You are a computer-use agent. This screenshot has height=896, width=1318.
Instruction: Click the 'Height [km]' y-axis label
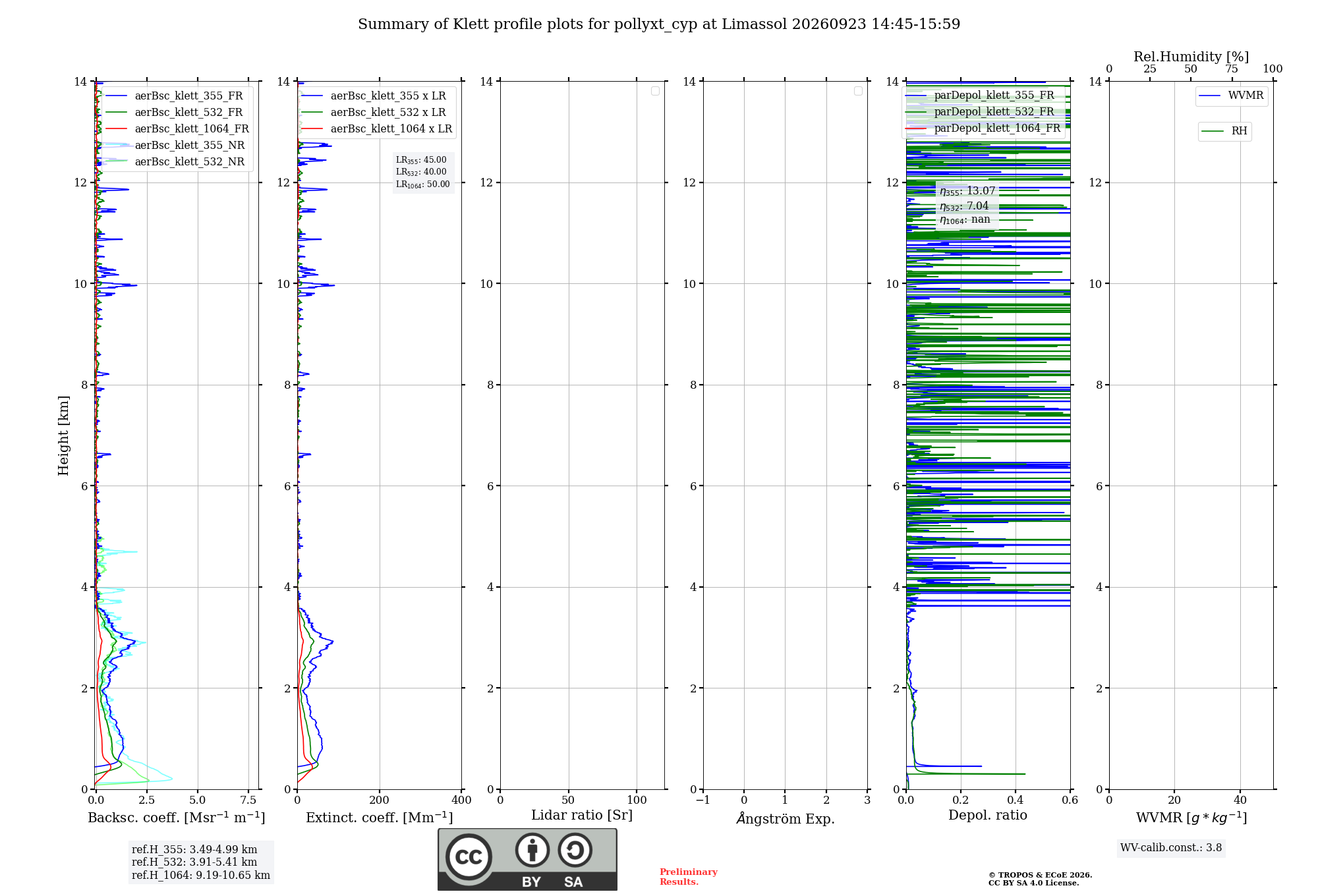pyautogui.click(x=63, y=435)
